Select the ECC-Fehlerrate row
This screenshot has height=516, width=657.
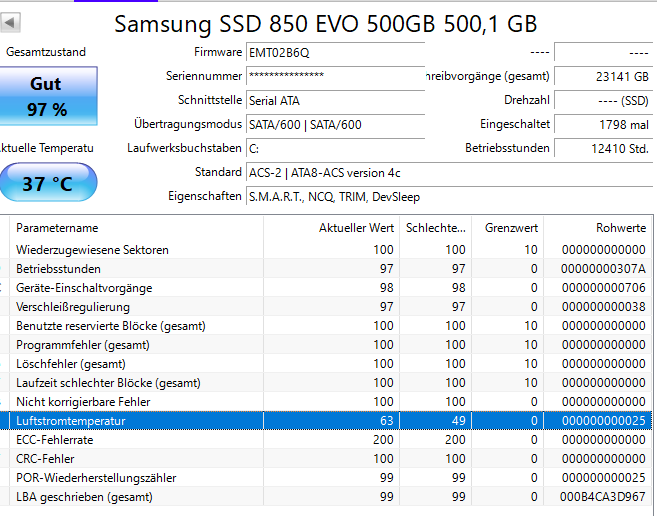point(326,440)
